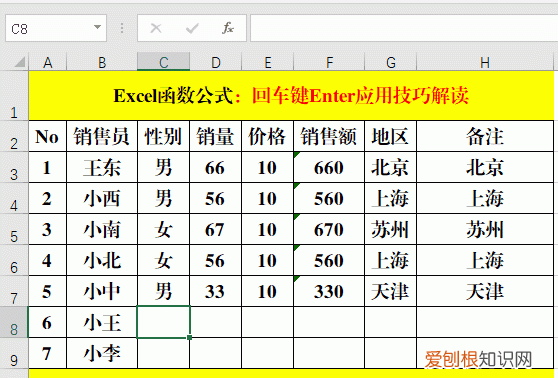Select row 4 header
The height and width of the screenshot is (378, 558).
point(14,198)
